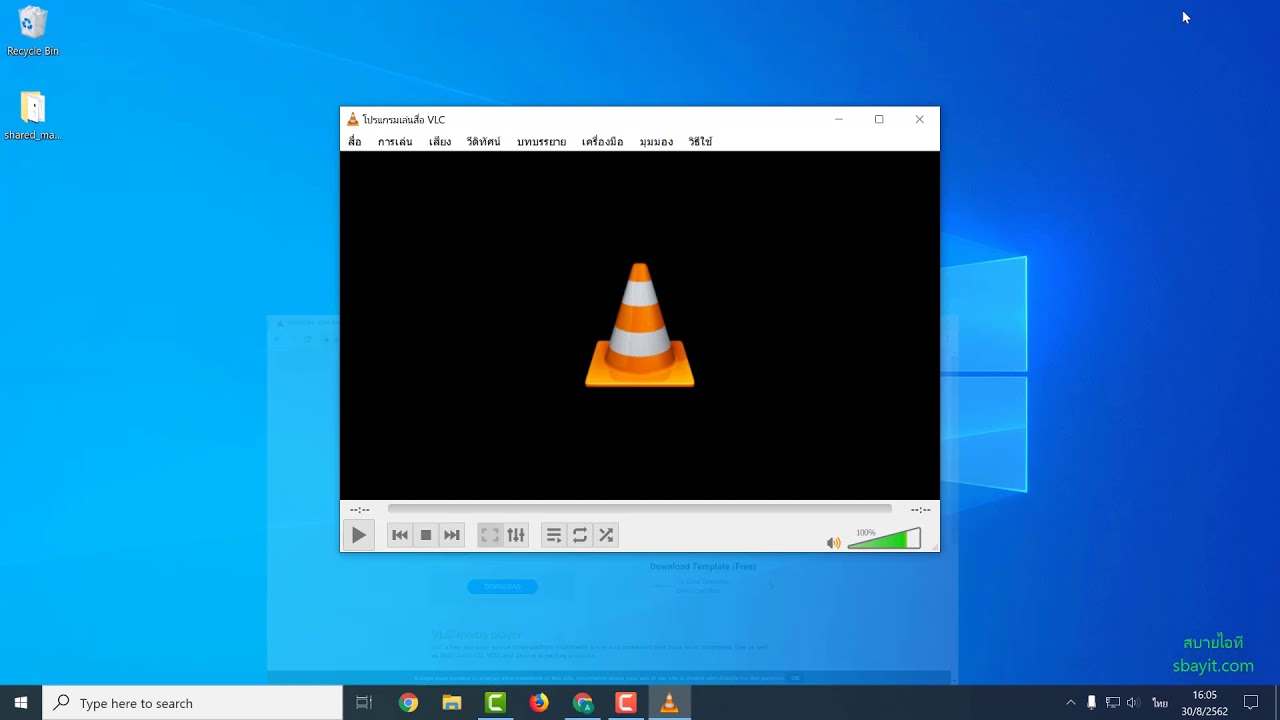Screen dimensions: 1280x720
Task: Open the taskbar clock and date
Action: [x=1204, y=703]
